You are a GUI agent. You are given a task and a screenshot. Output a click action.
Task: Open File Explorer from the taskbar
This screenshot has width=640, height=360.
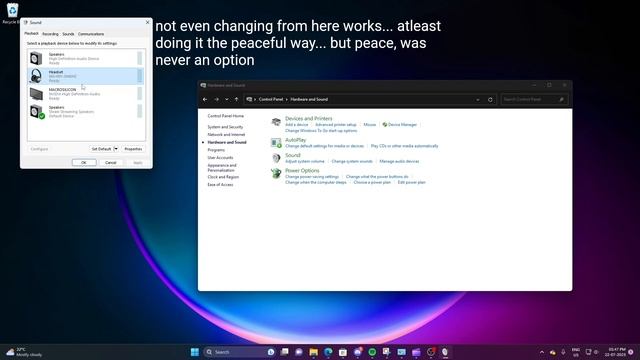313,352
